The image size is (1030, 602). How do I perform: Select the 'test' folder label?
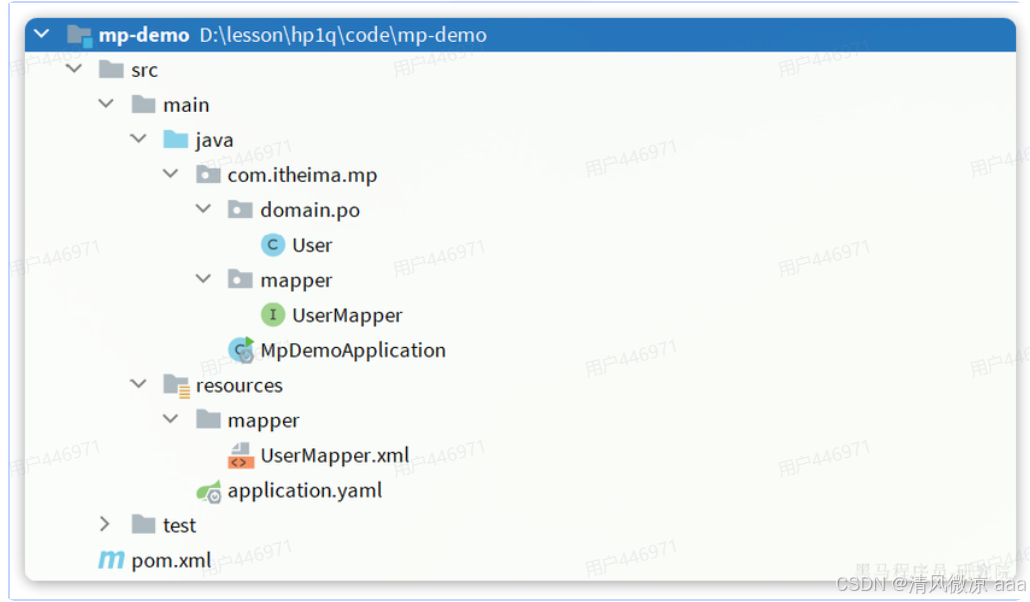click(x=179, y=526)
